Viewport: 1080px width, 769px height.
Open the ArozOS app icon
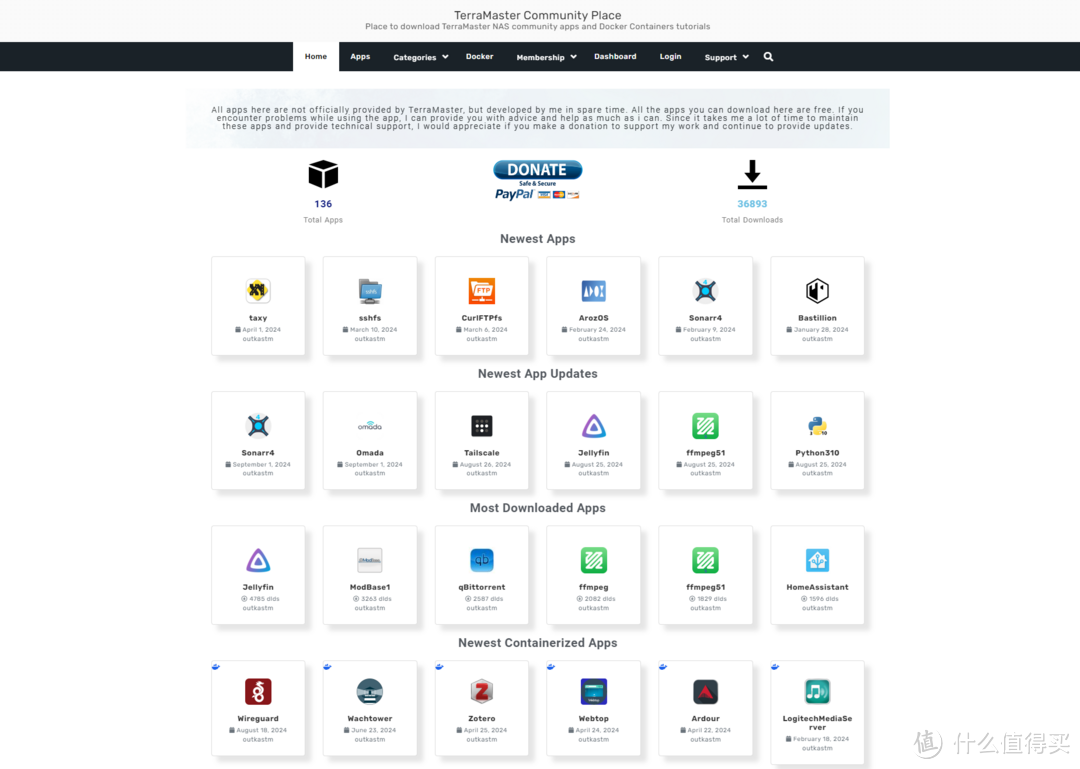pos(594,291)
